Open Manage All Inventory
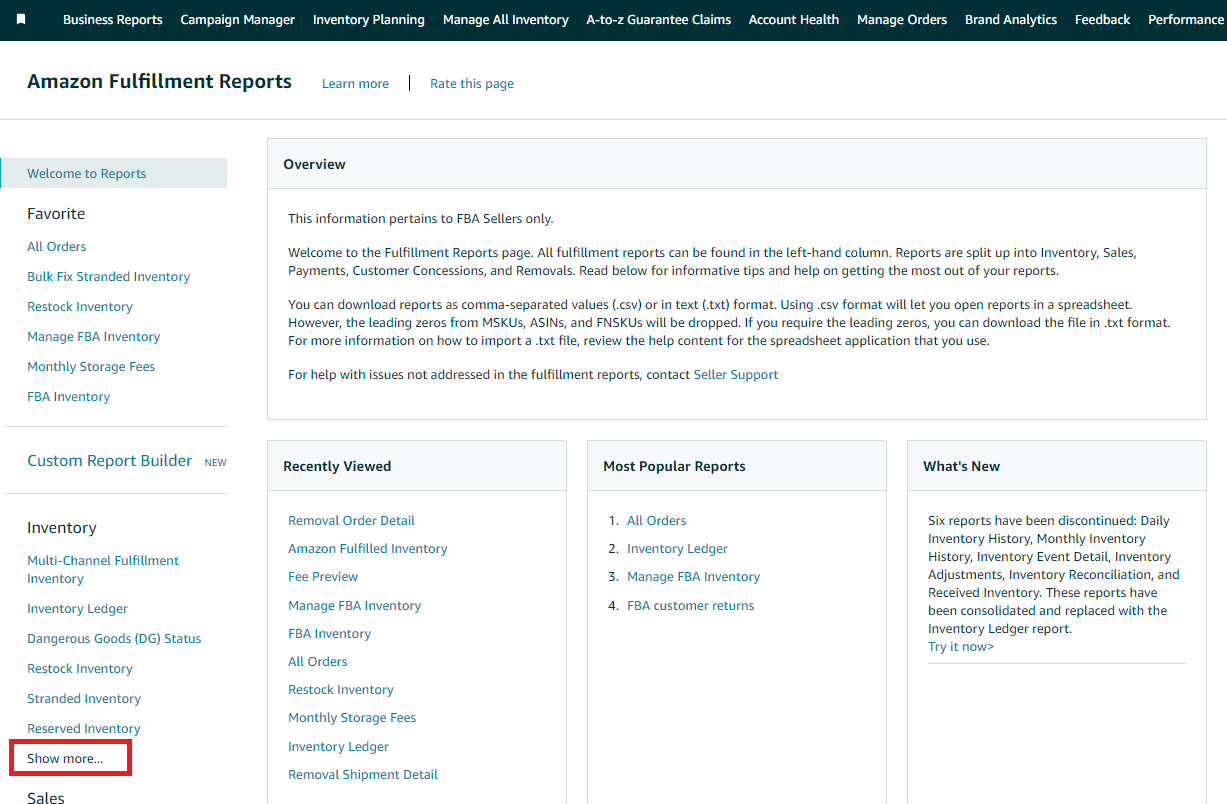The width and height of the screenshot is (1227, 804). click(x=506, y=19)
